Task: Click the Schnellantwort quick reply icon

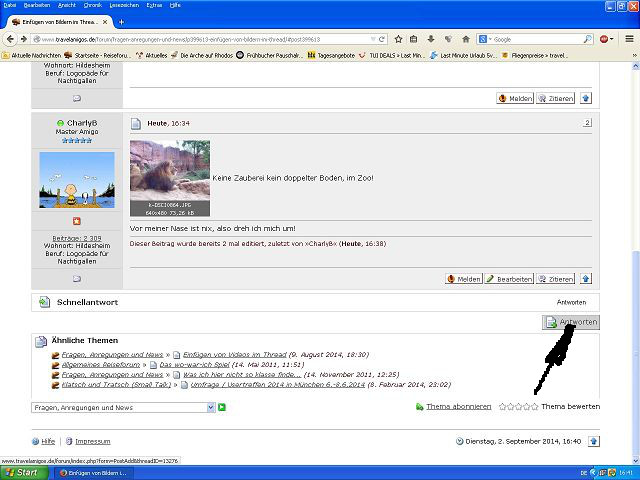Action: 44,301
